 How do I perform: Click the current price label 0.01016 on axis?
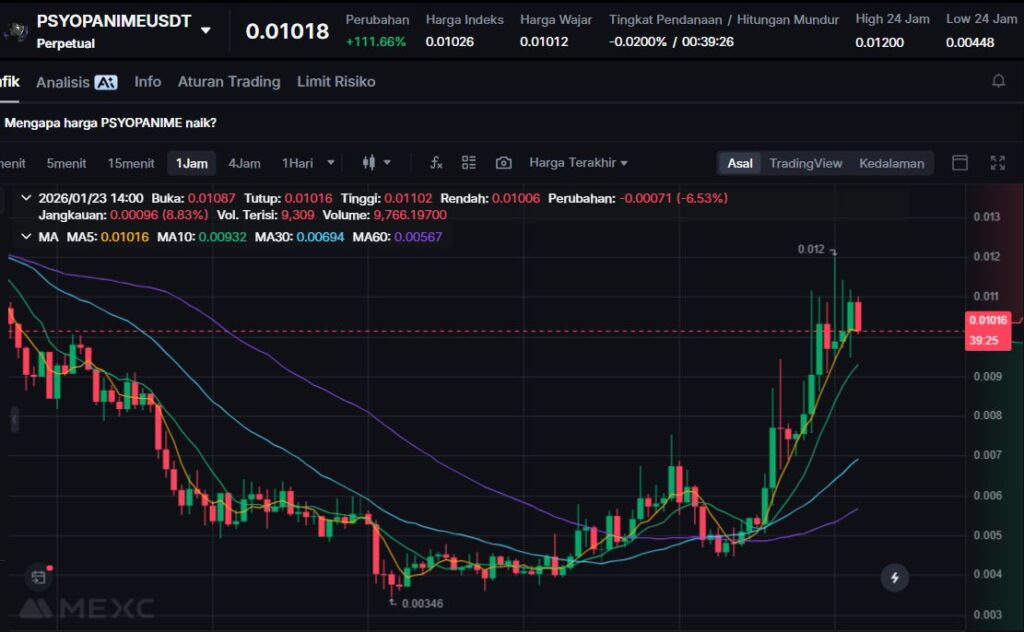pos(987,320)
